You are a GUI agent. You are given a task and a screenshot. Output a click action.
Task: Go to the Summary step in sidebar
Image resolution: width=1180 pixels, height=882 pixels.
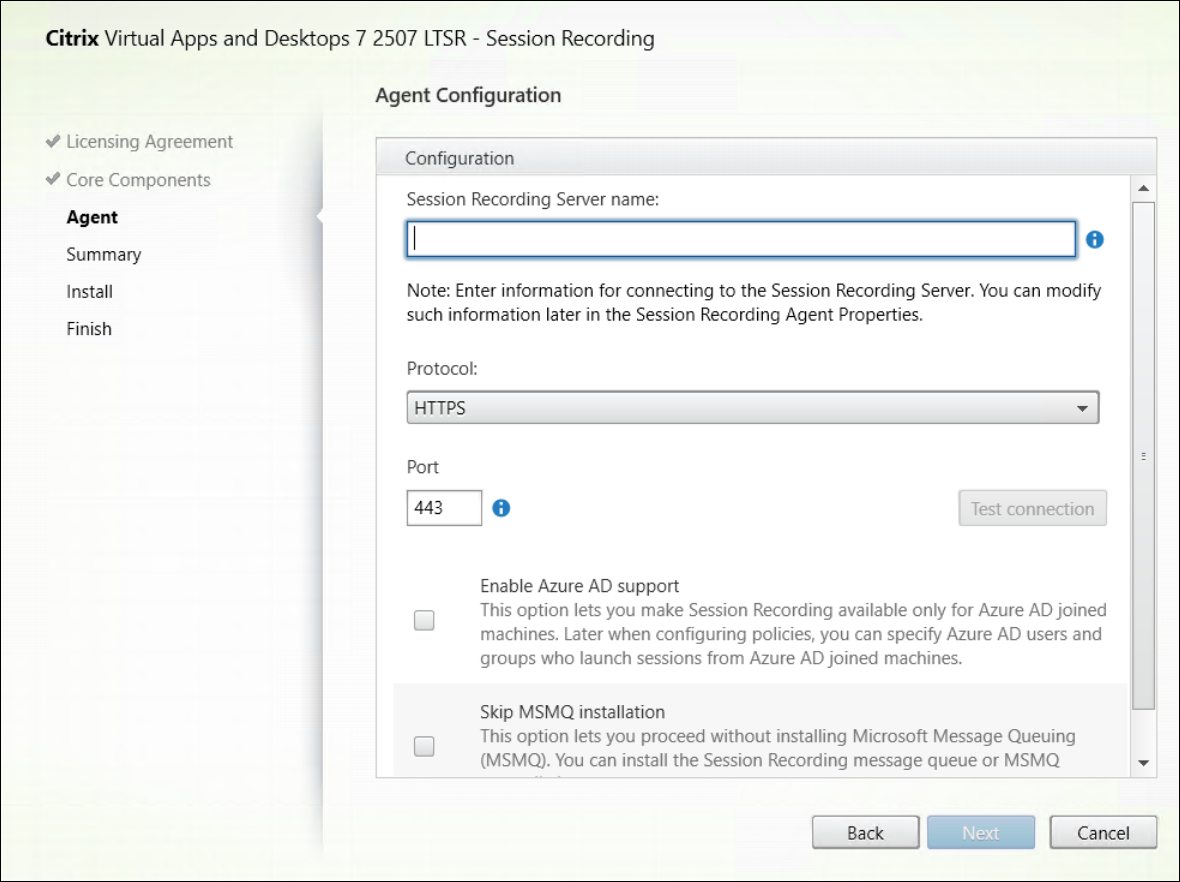coord(103,254)
